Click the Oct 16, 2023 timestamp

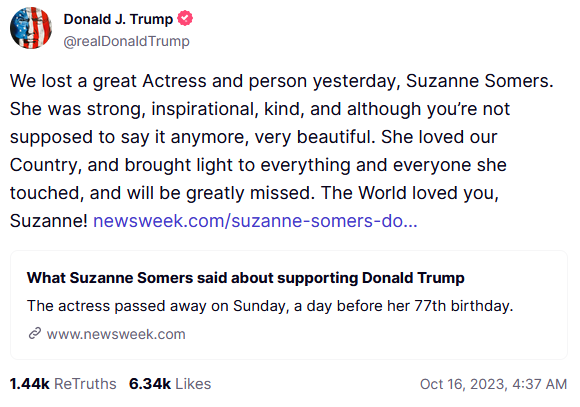tap(493, 384)
